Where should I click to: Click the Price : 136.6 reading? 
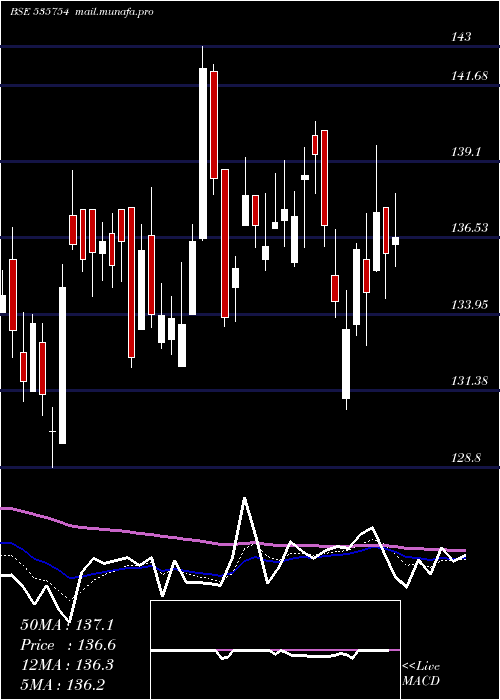coord(68,645)
